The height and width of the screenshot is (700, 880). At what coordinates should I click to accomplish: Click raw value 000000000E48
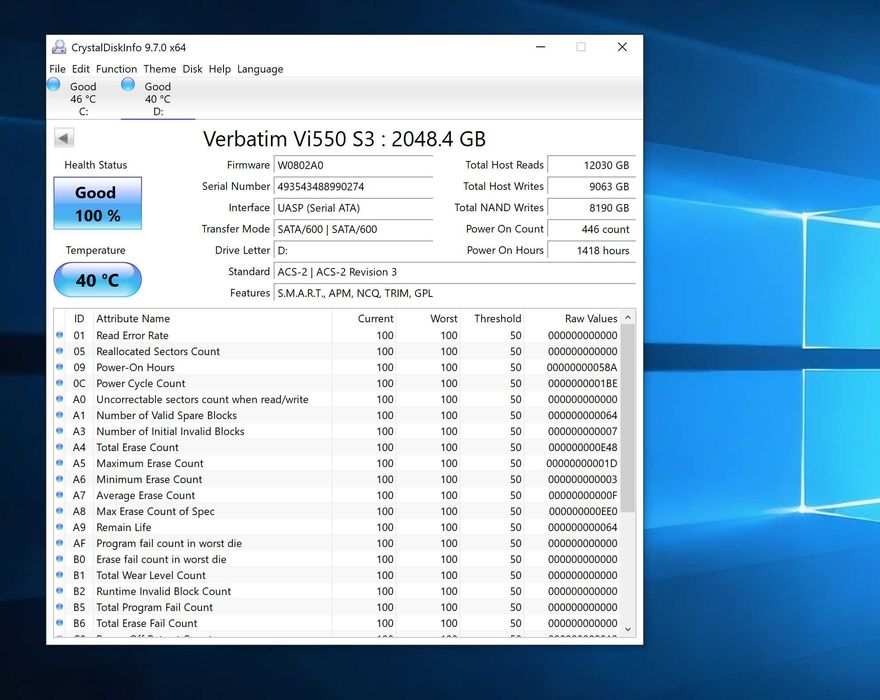point(583,447)
